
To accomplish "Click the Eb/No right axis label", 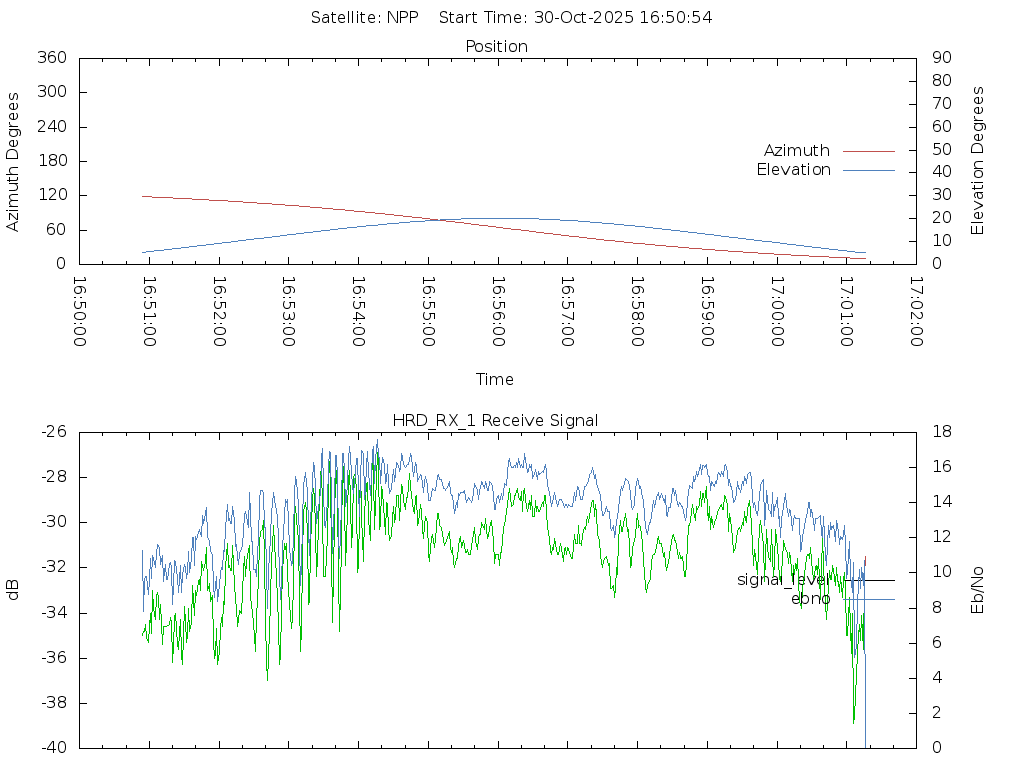I will click(x=978, y=590).
